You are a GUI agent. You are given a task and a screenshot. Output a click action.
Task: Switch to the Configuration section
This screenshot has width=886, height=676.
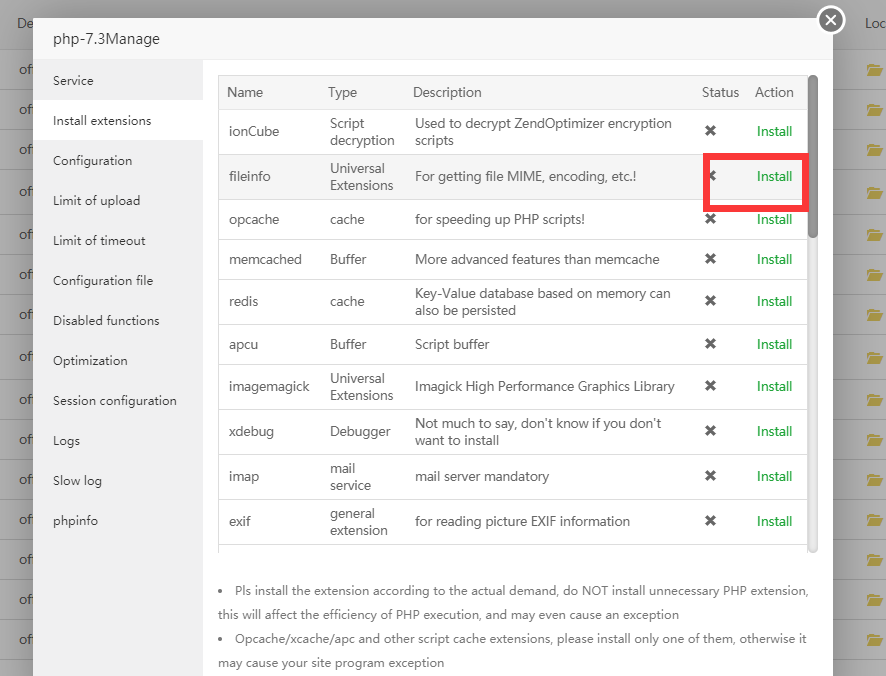pos(92,161)
